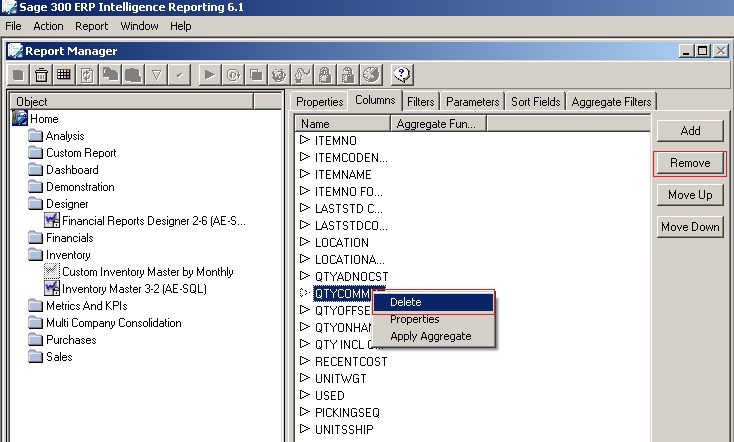
Task: Click the Analysis folder icon
Action: (35, 136)
